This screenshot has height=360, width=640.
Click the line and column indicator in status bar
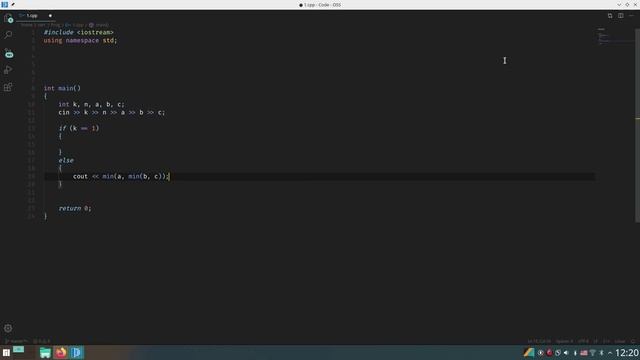pos(539,341)
